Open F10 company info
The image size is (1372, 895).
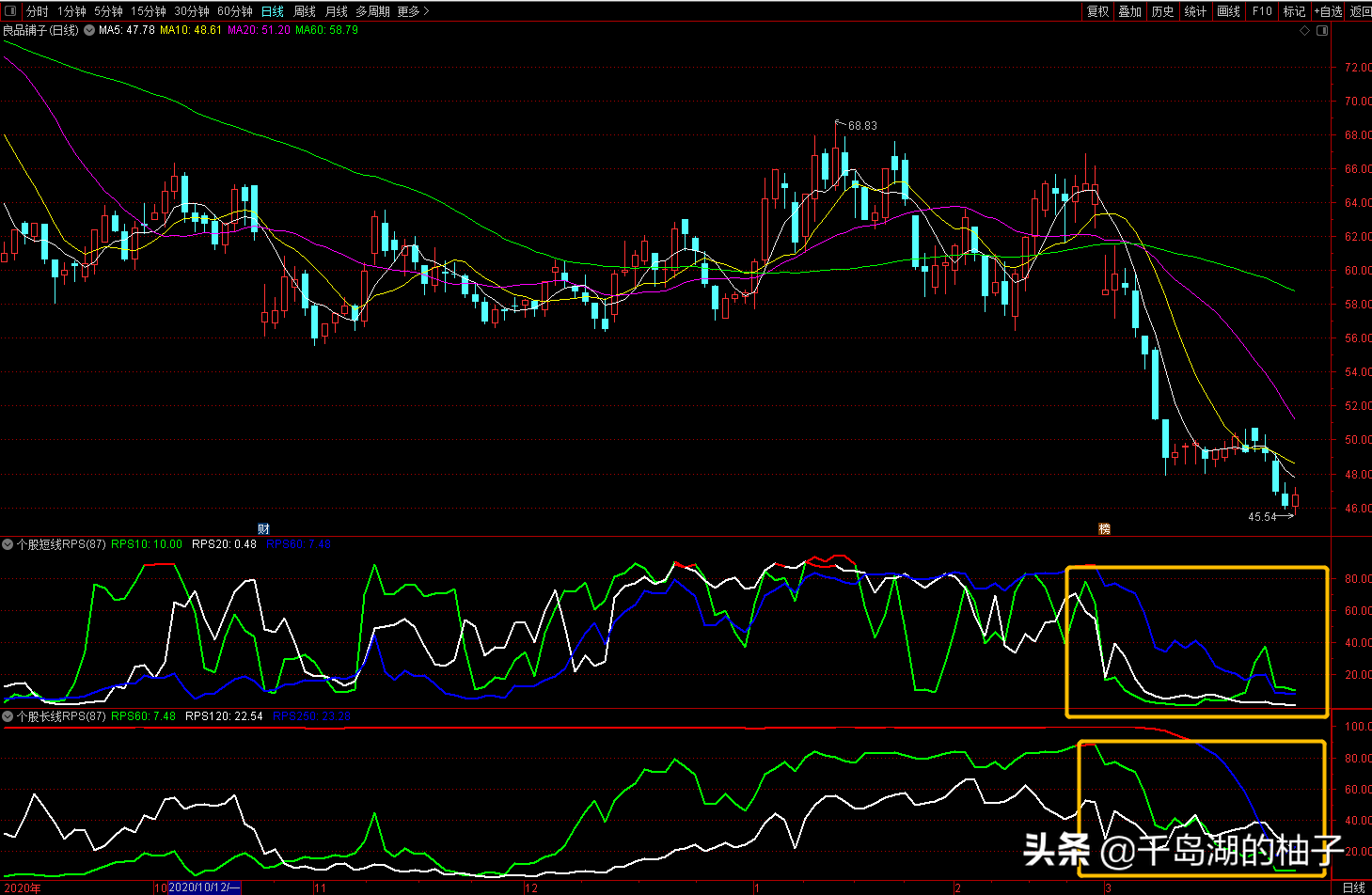pyautogui.click(x=1262, y=11)
